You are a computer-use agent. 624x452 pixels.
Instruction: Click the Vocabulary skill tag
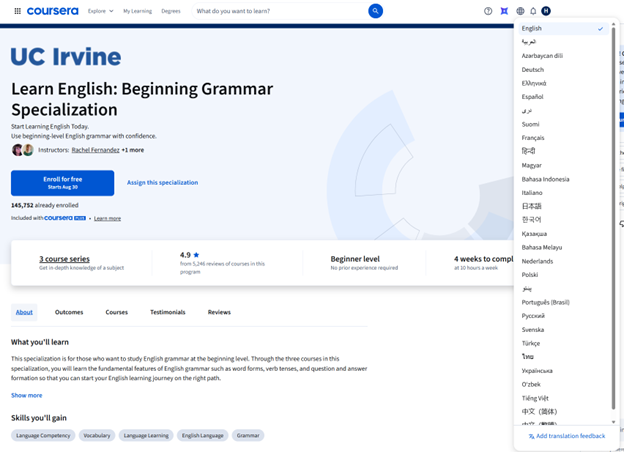[97, 436]
